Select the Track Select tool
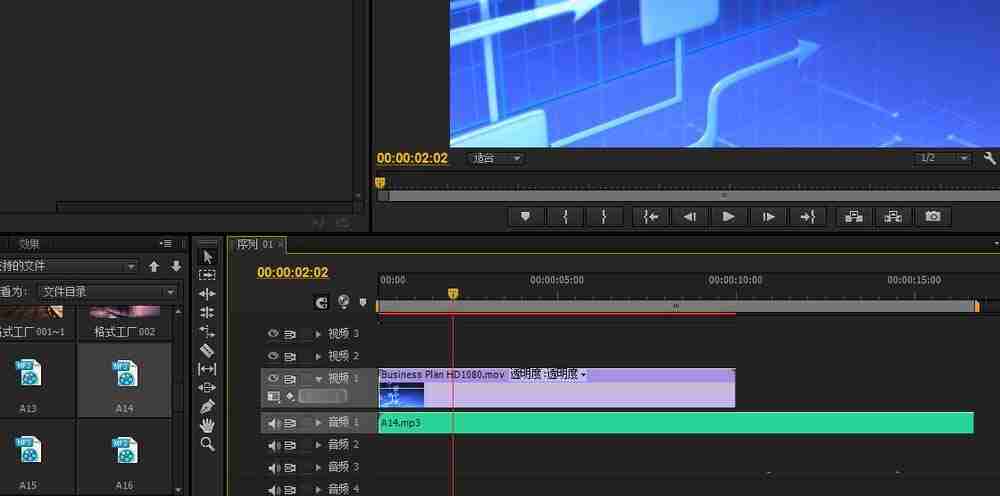 point(207,275)
